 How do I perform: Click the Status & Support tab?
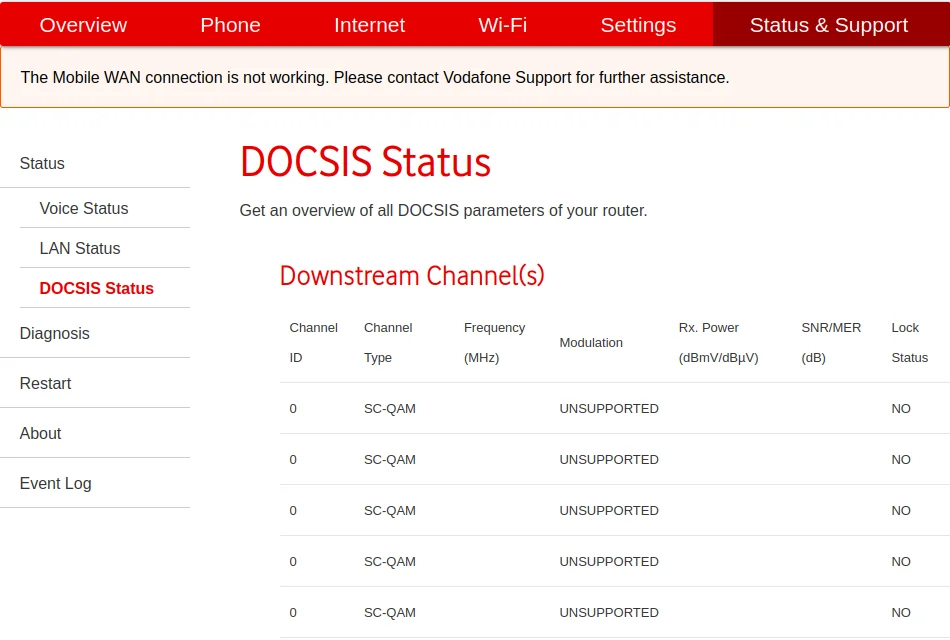829,25
